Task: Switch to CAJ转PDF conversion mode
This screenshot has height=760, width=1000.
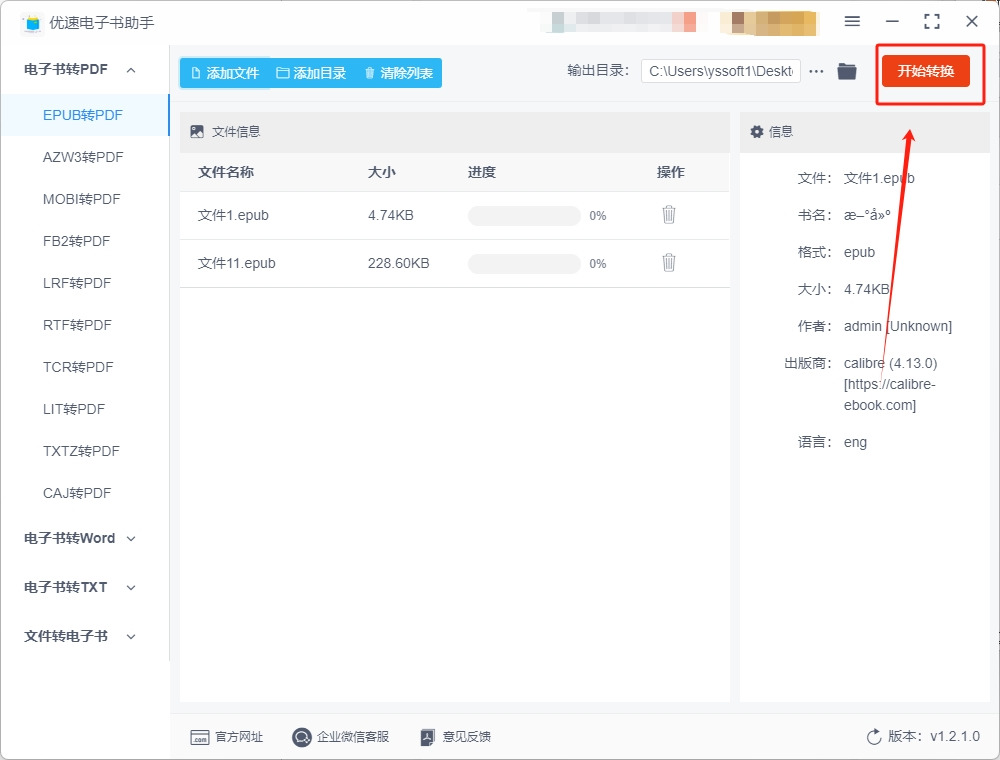Action: [77, 493]
